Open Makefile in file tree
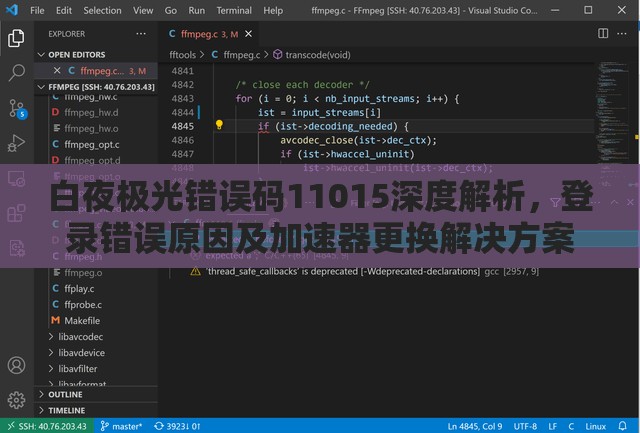This screenshot has height=433, width=640. 82,321
